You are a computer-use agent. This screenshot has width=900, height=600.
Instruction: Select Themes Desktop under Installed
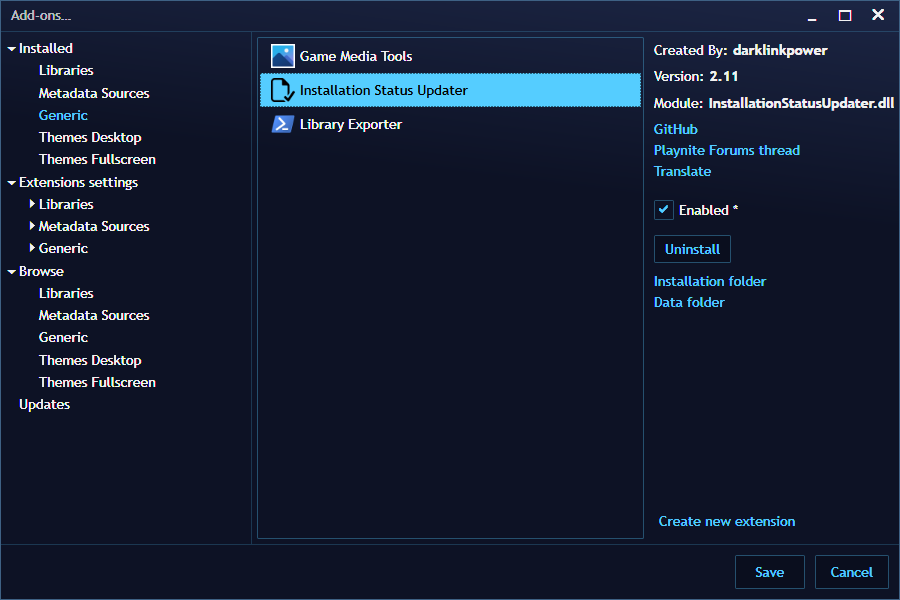(x=90, y=137)
